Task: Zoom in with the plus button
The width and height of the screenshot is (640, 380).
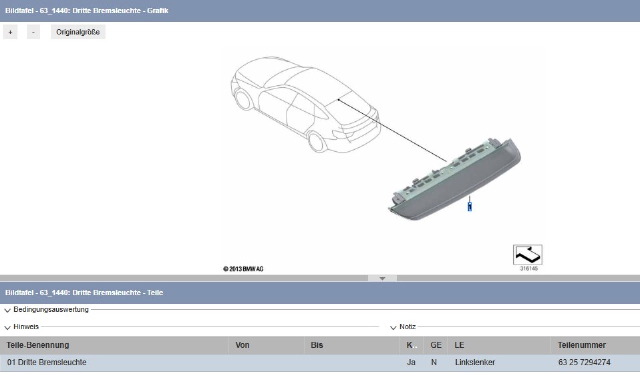Action: tap(10, 32)
